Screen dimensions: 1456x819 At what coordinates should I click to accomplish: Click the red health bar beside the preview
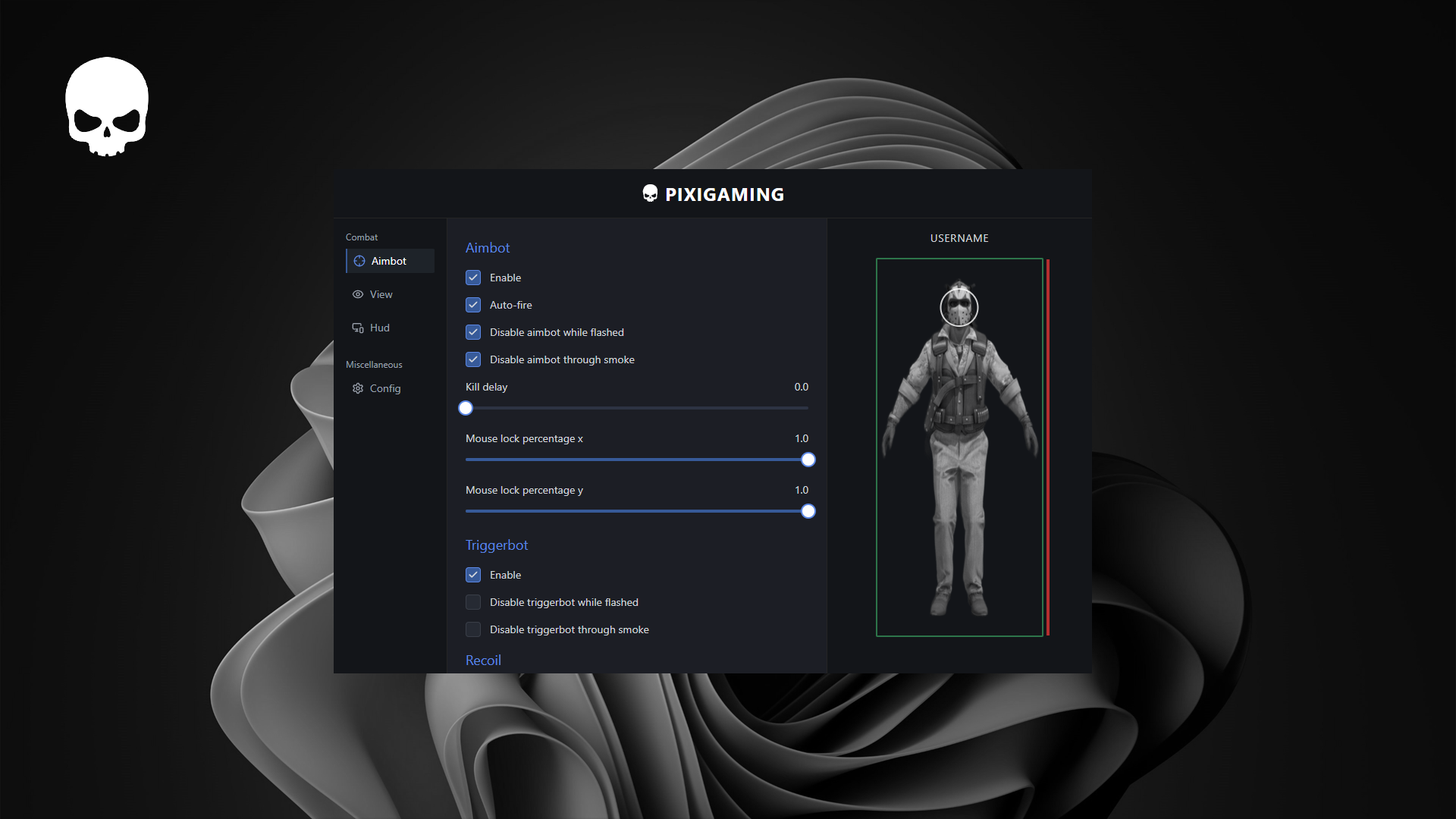[x=1048, y=447]
